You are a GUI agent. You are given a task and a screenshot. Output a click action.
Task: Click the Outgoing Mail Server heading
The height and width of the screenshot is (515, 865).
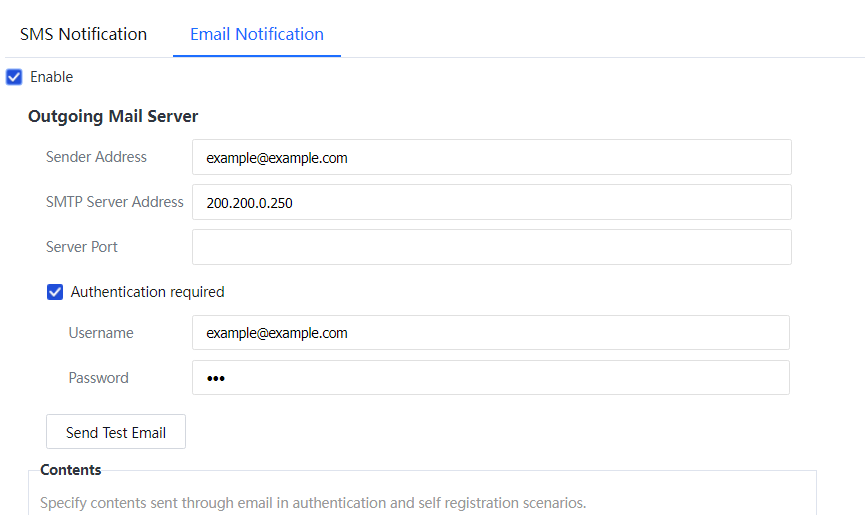point(113,116)
